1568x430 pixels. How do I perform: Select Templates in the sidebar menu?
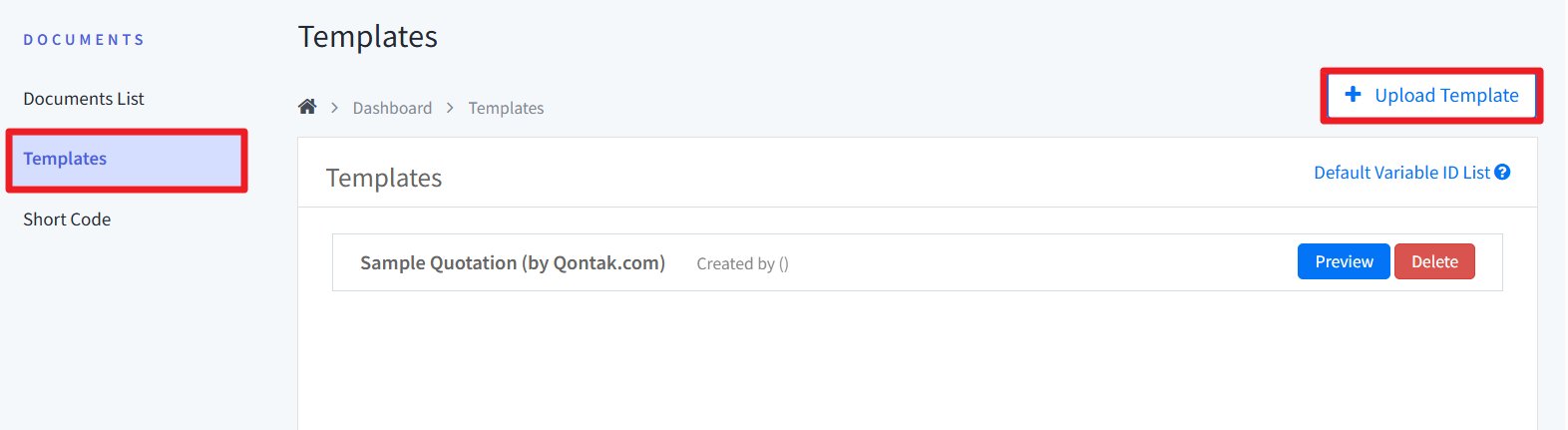pyautogui.click(x=66, y=160)
